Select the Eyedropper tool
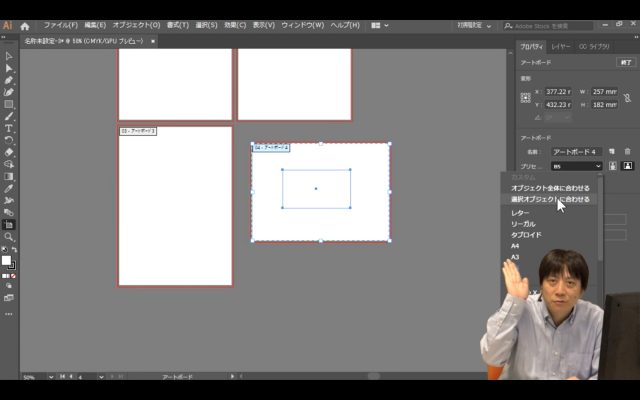 [x=9, y=189]
